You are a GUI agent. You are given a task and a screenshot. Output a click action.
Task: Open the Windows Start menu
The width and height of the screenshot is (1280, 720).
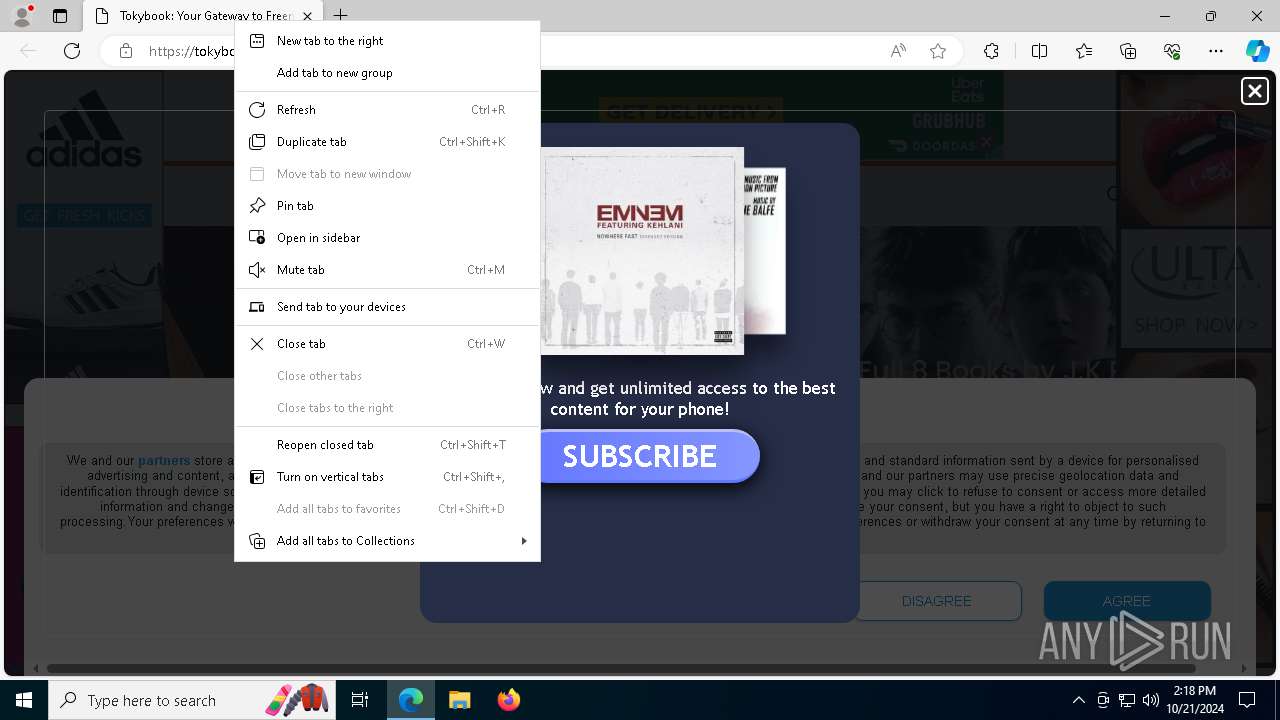tap(23, 700)
